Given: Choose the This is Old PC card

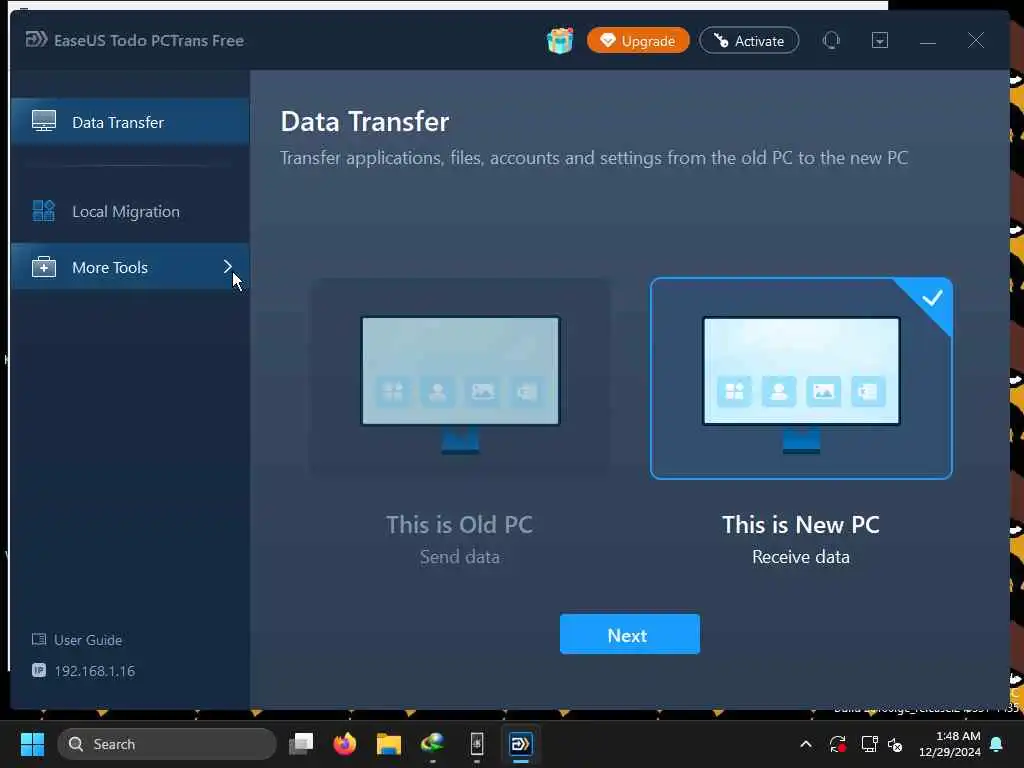Looking at the screenshot, I should (x=460, y=378).
